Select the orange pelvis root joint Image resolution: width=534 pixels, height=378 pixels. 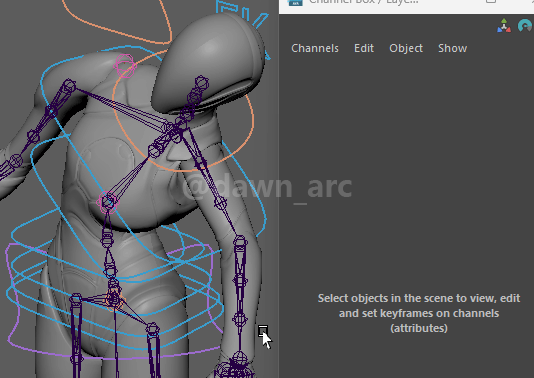click(x=114, y=300)
